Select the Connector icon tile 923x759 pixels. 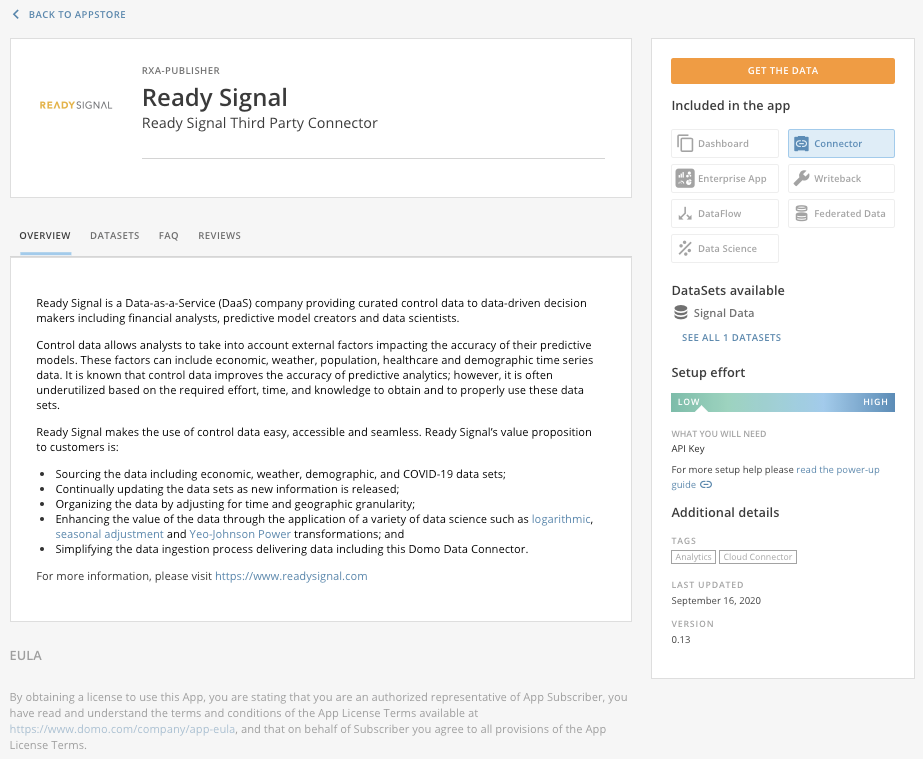(801, 144)
